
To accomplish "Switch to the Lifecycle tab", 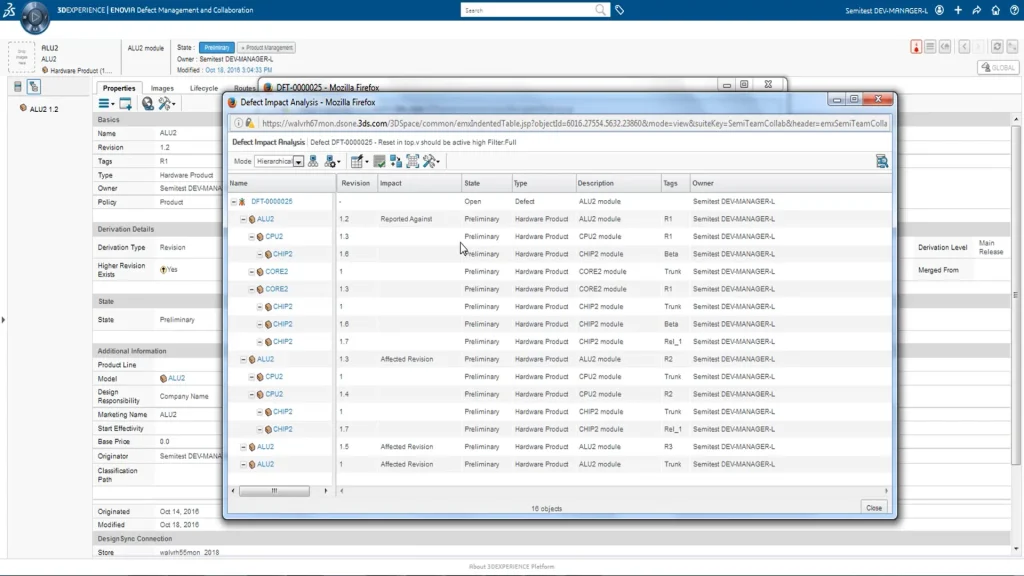I will pyautogui.click(x=203, y=88).
